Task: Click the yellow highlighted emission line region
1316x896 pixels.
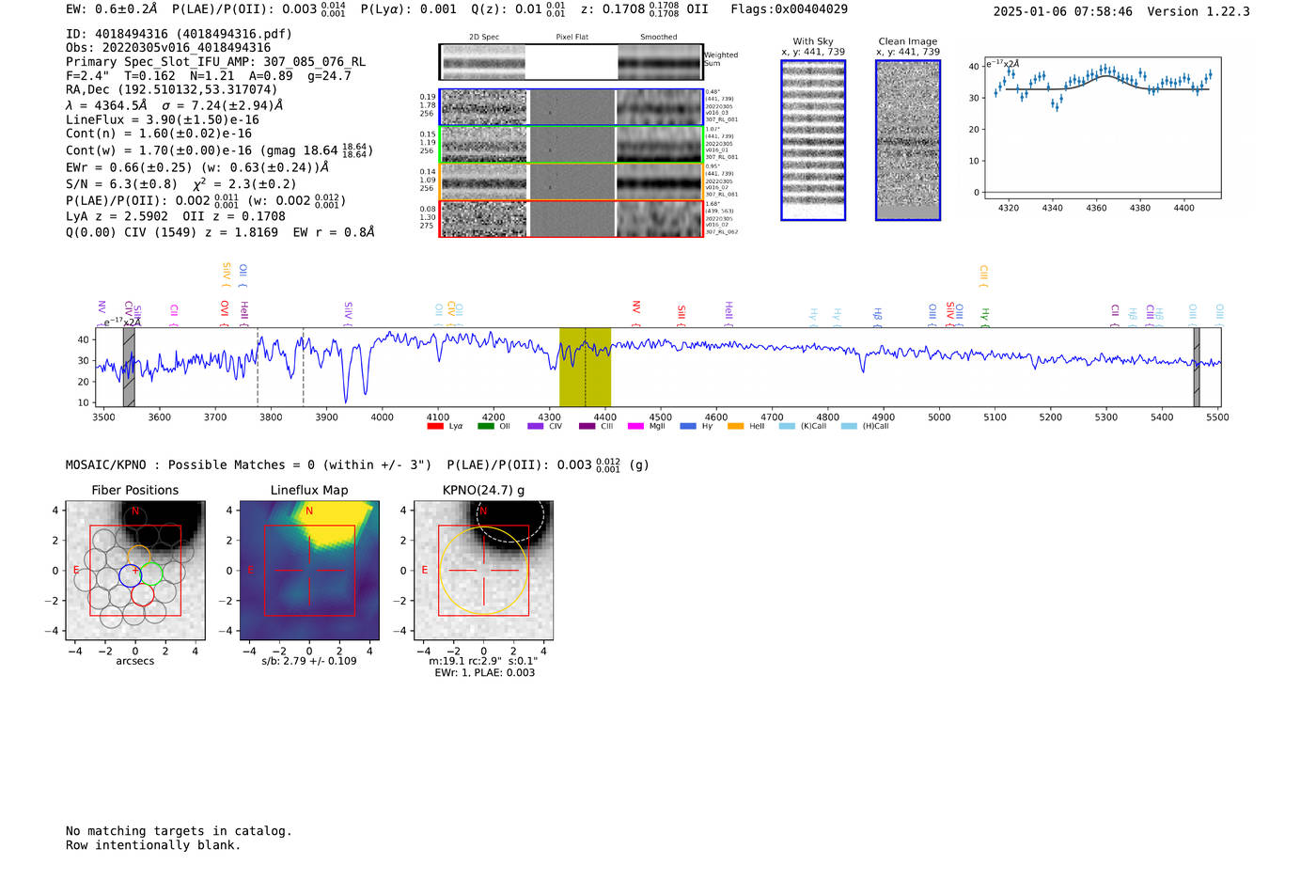Action: [585, 368]
